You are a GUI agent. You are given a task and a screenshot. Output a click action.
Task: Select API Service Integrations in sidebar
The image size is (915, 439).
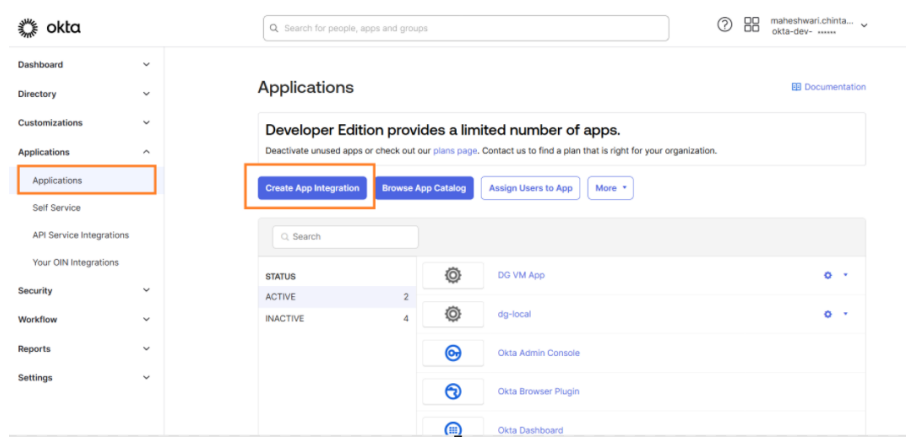[80, 235]
